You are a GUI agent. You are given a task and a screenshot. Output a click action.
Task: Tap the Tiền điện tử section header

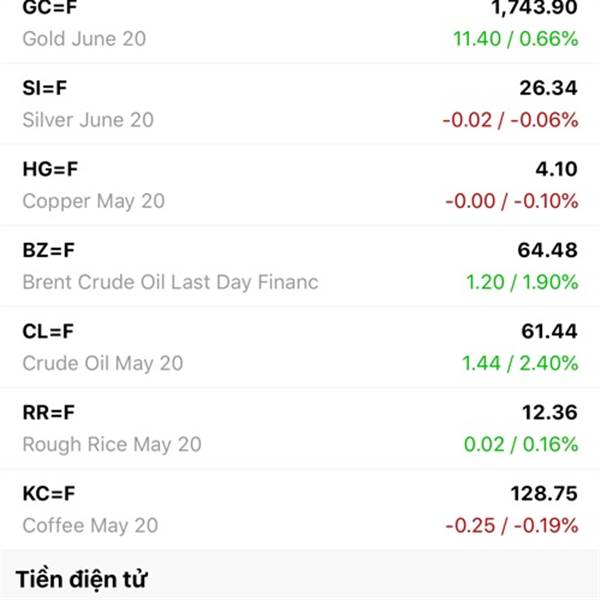[x=81, y=579]
